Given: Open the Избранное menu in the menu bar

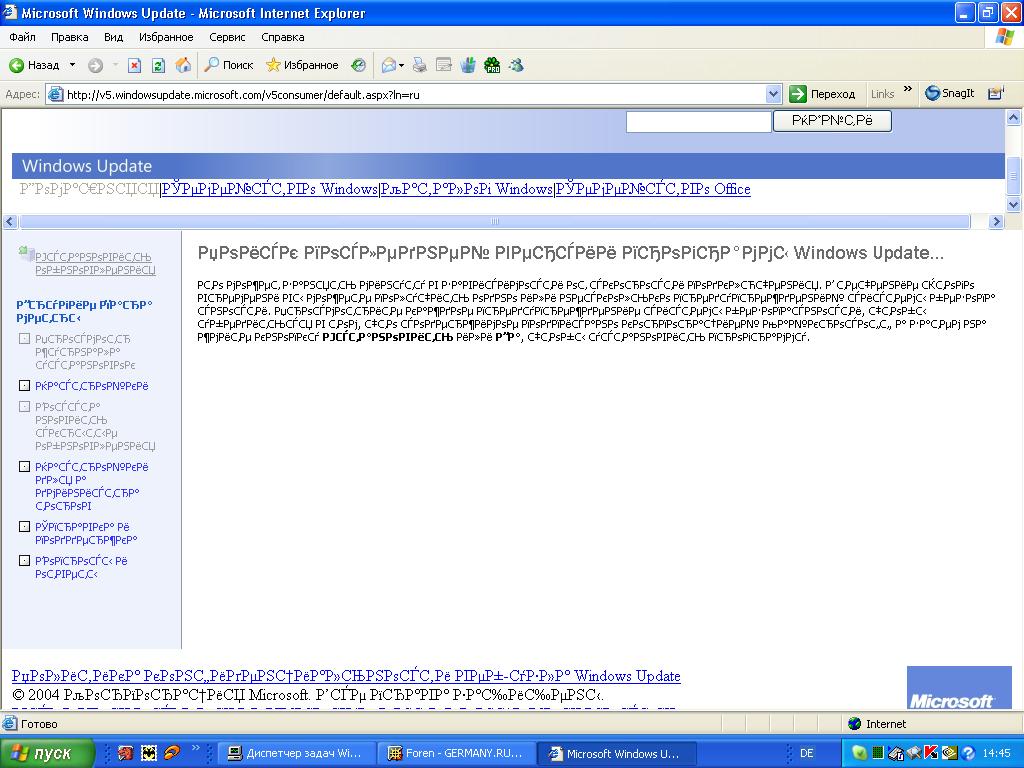Looking at the screenshot, I should click(166, 37).
